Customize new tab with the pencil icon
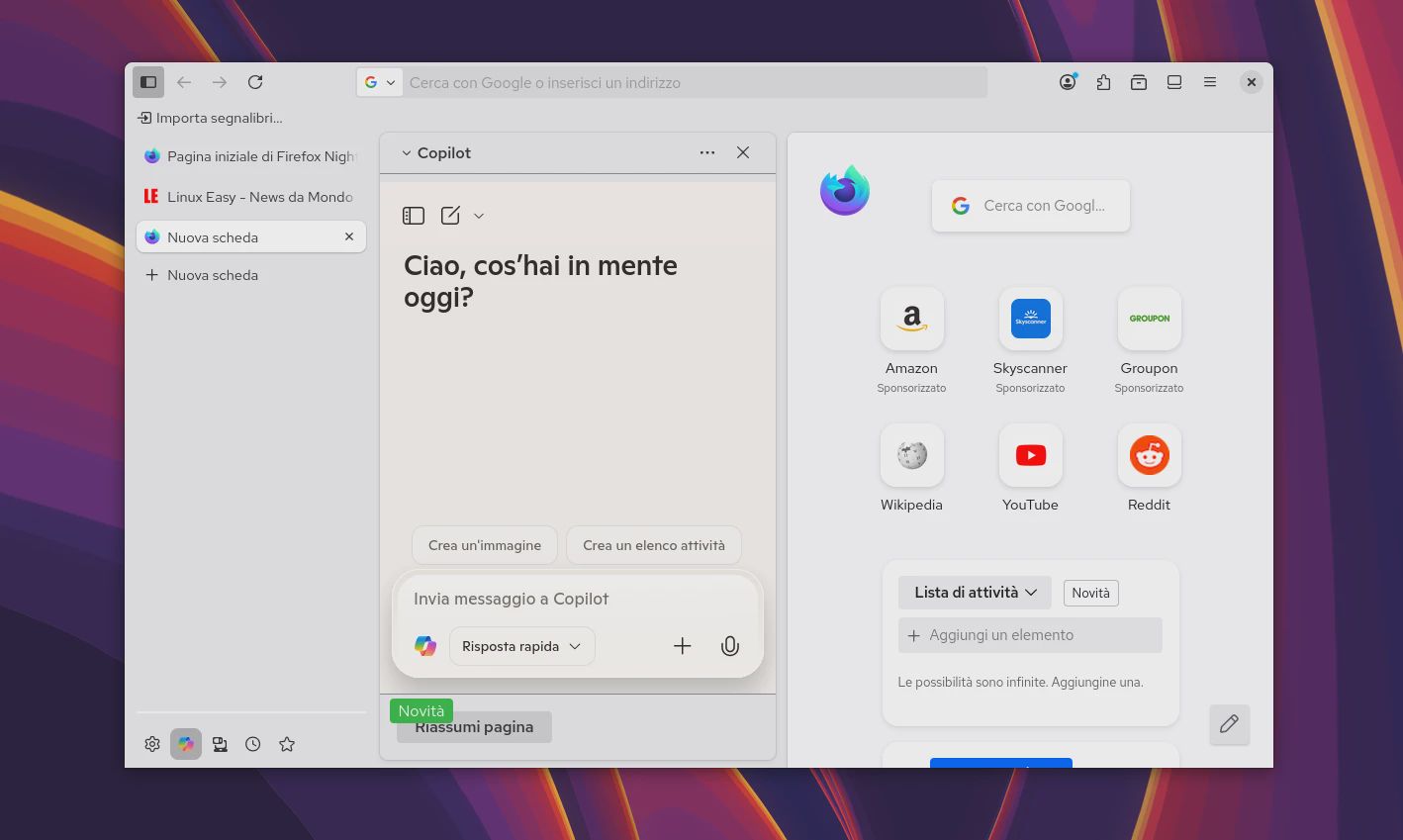1403x840 pixels. 1229,724
